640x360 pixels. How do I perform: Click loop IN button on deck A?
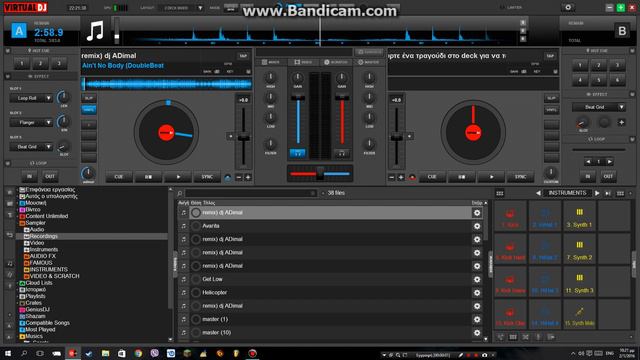29,176
